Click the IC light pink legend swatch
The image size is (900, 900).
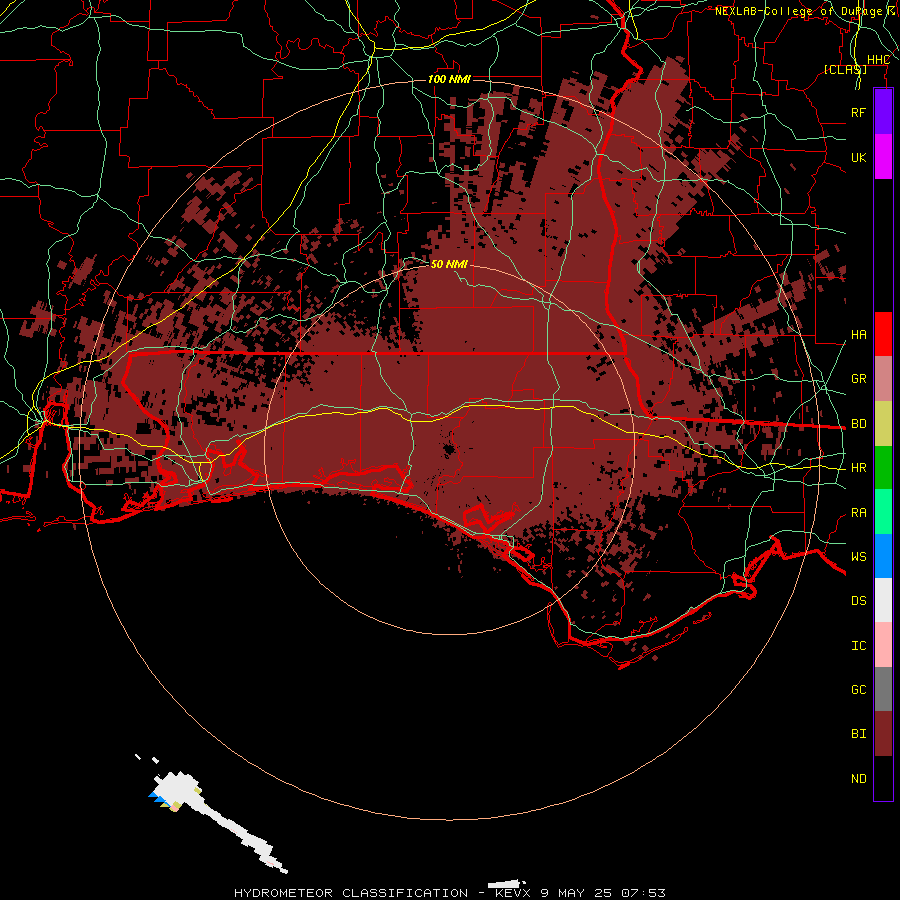click(883, 645)
